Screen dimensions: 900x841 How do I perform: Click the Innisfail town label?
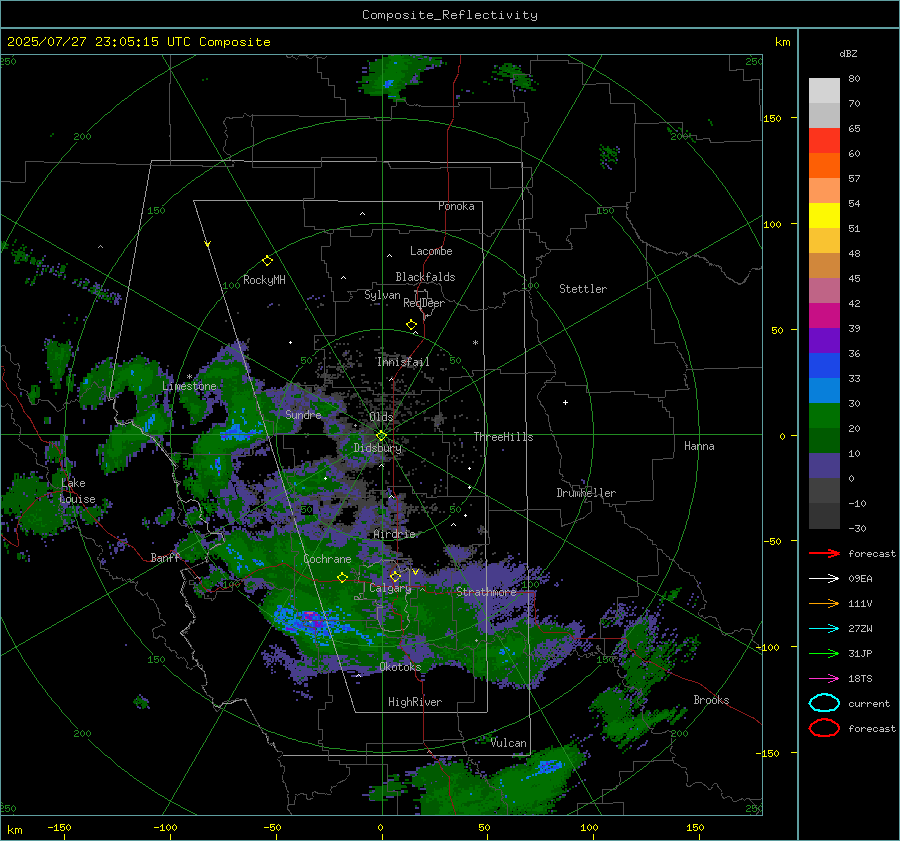pos(403,362)
